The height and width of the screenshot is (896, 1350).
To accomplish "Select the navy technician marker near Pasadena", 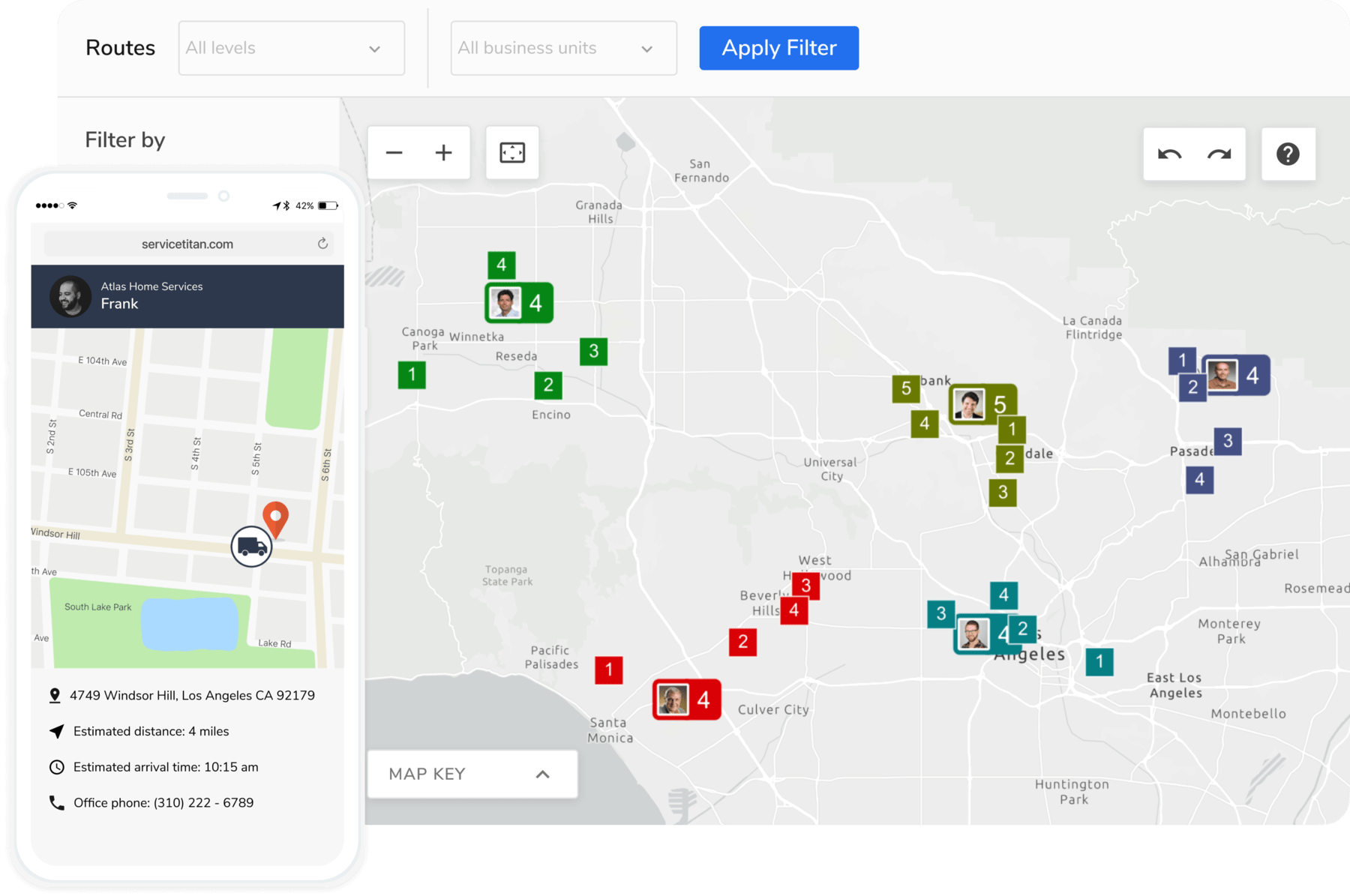I will click(1236, 375).
